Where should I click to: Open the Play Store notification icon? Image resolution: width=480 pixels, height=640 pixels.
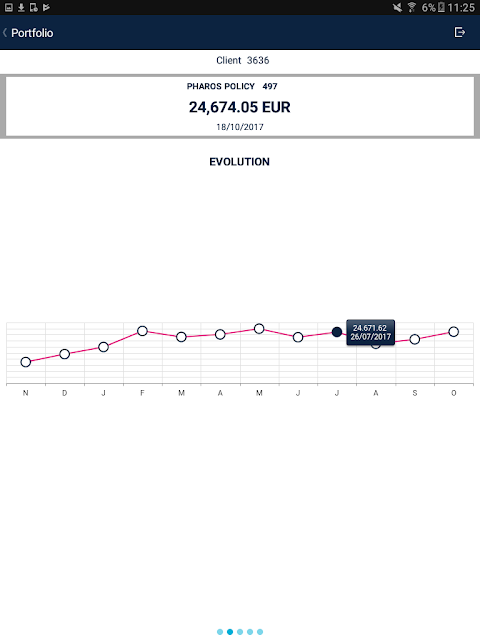click(x=47, y=7)
